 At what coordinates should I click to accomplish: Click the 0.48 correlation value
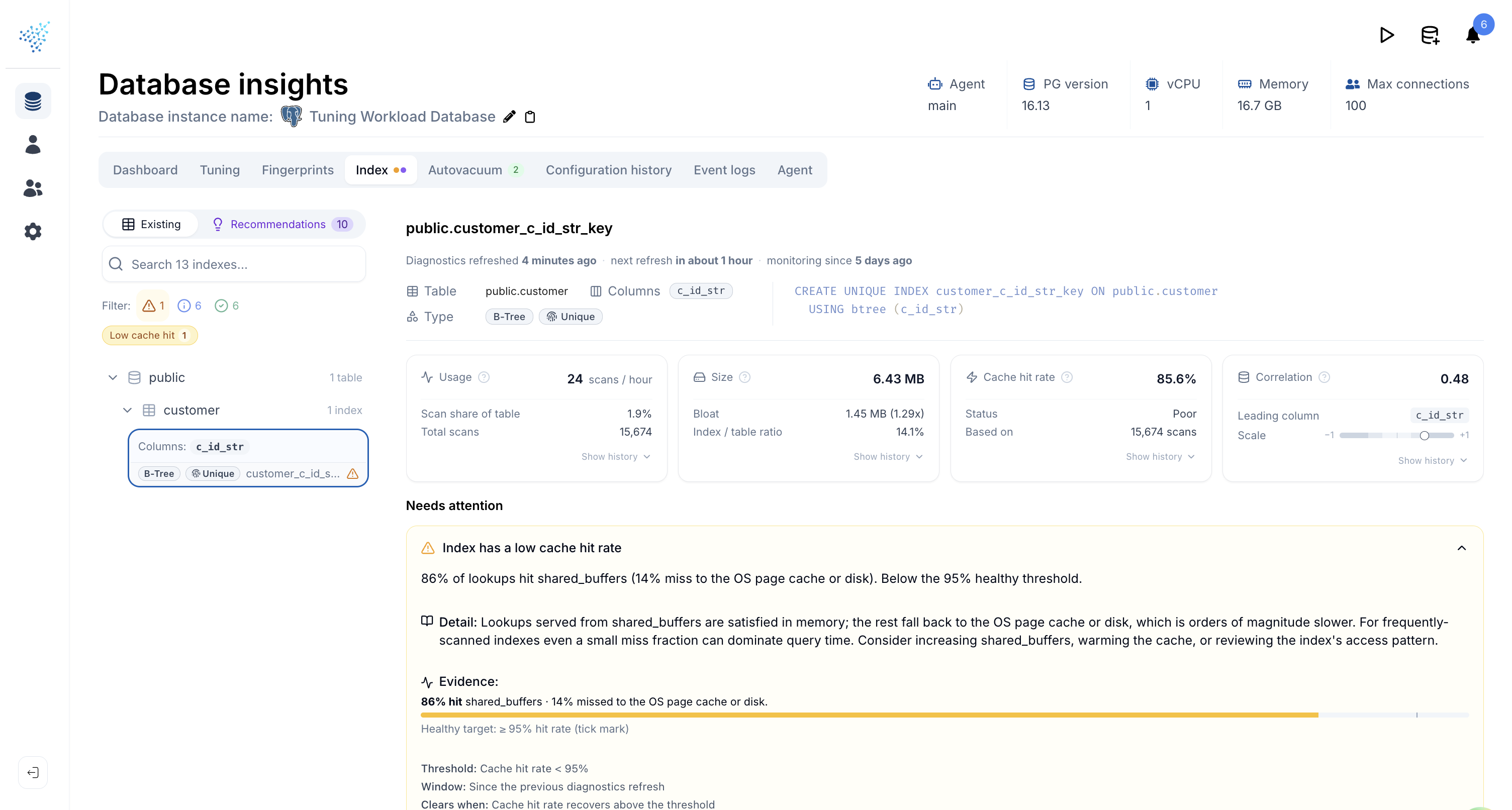[x=1455, y=378]
